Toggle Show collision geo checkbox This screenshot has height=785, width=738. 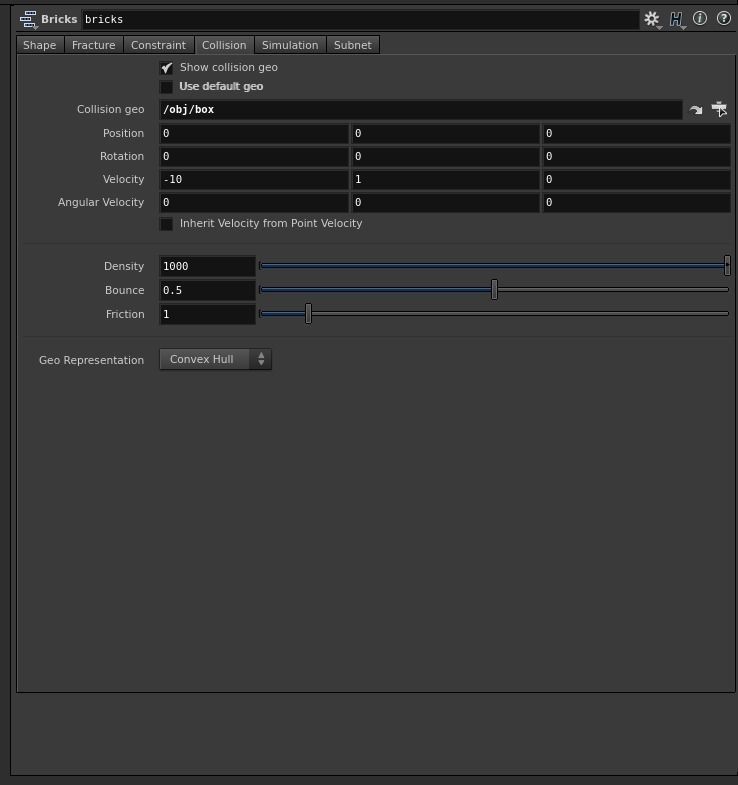(166, 68)
